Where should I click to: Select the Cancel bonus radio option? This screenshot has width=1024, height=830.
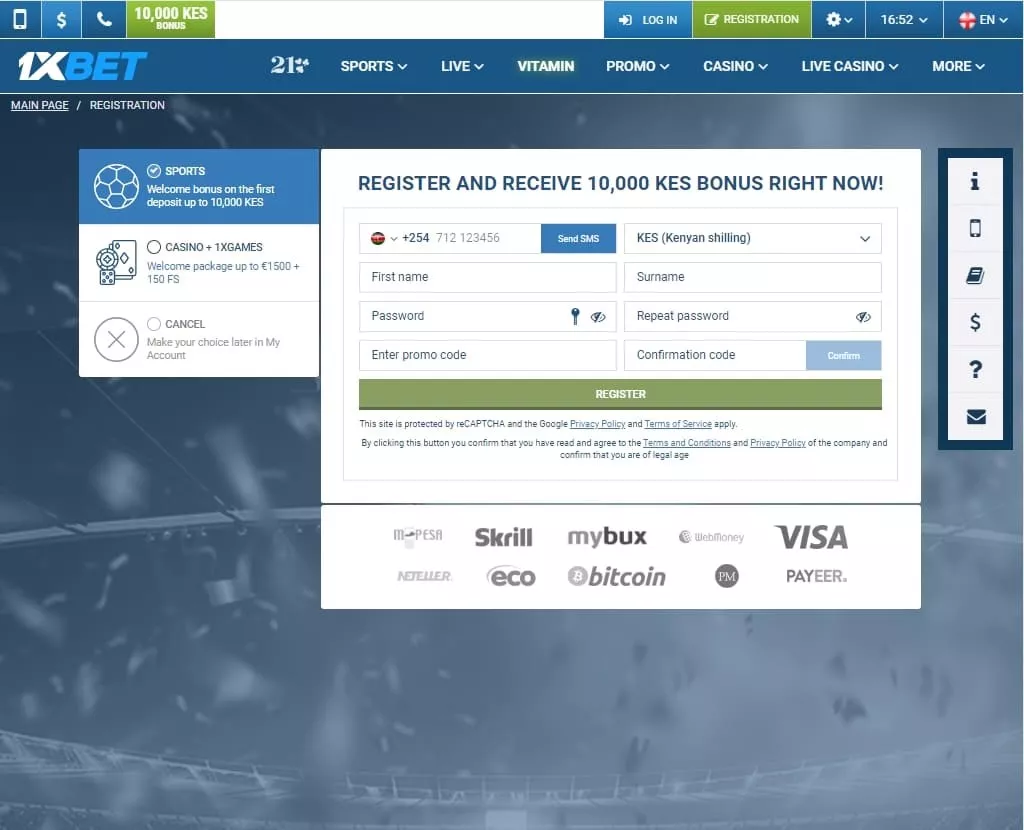coord(154,324)
